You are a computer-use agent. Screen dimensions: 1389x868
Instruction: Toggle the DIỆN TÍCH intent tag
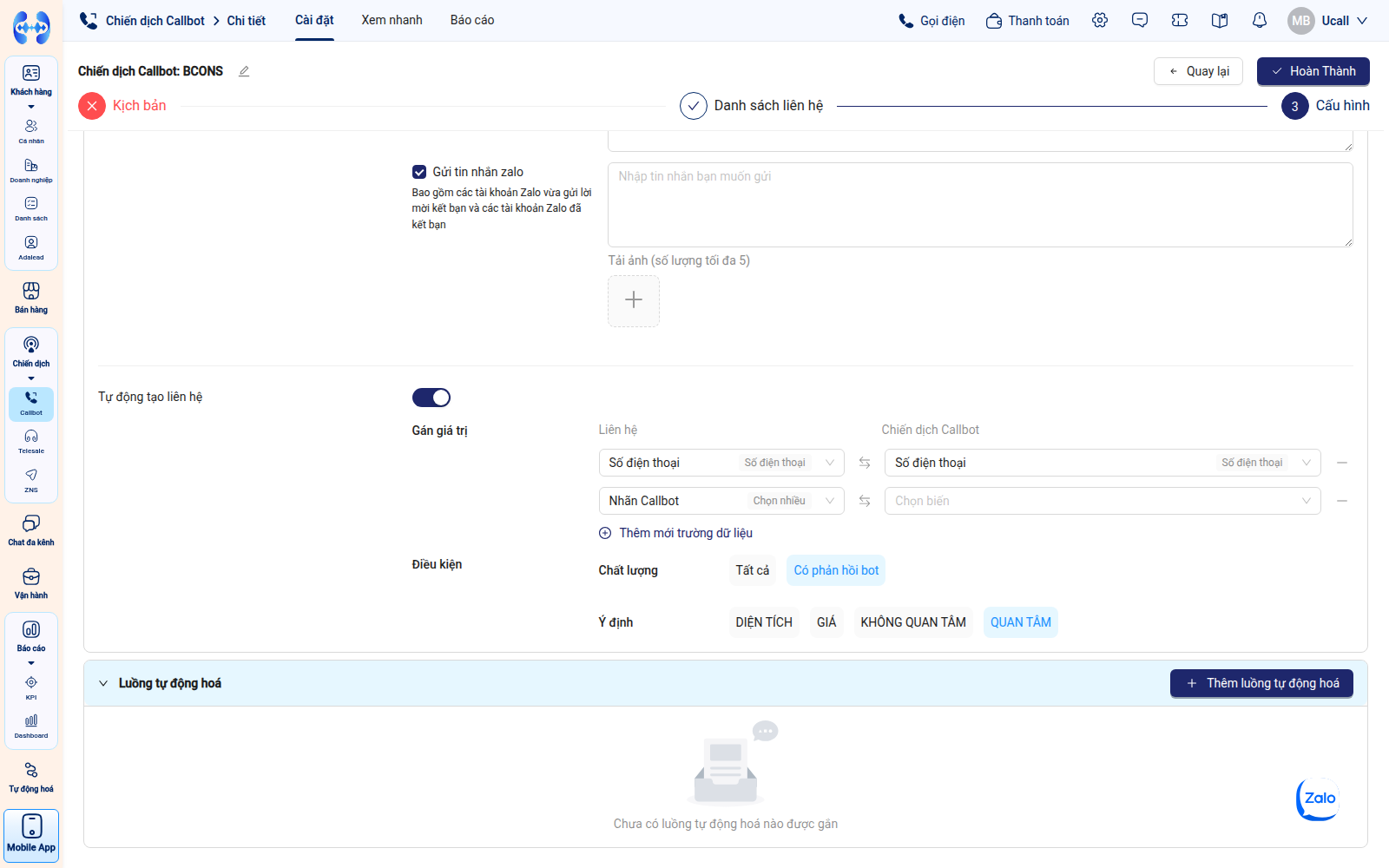tap(764, 622)
